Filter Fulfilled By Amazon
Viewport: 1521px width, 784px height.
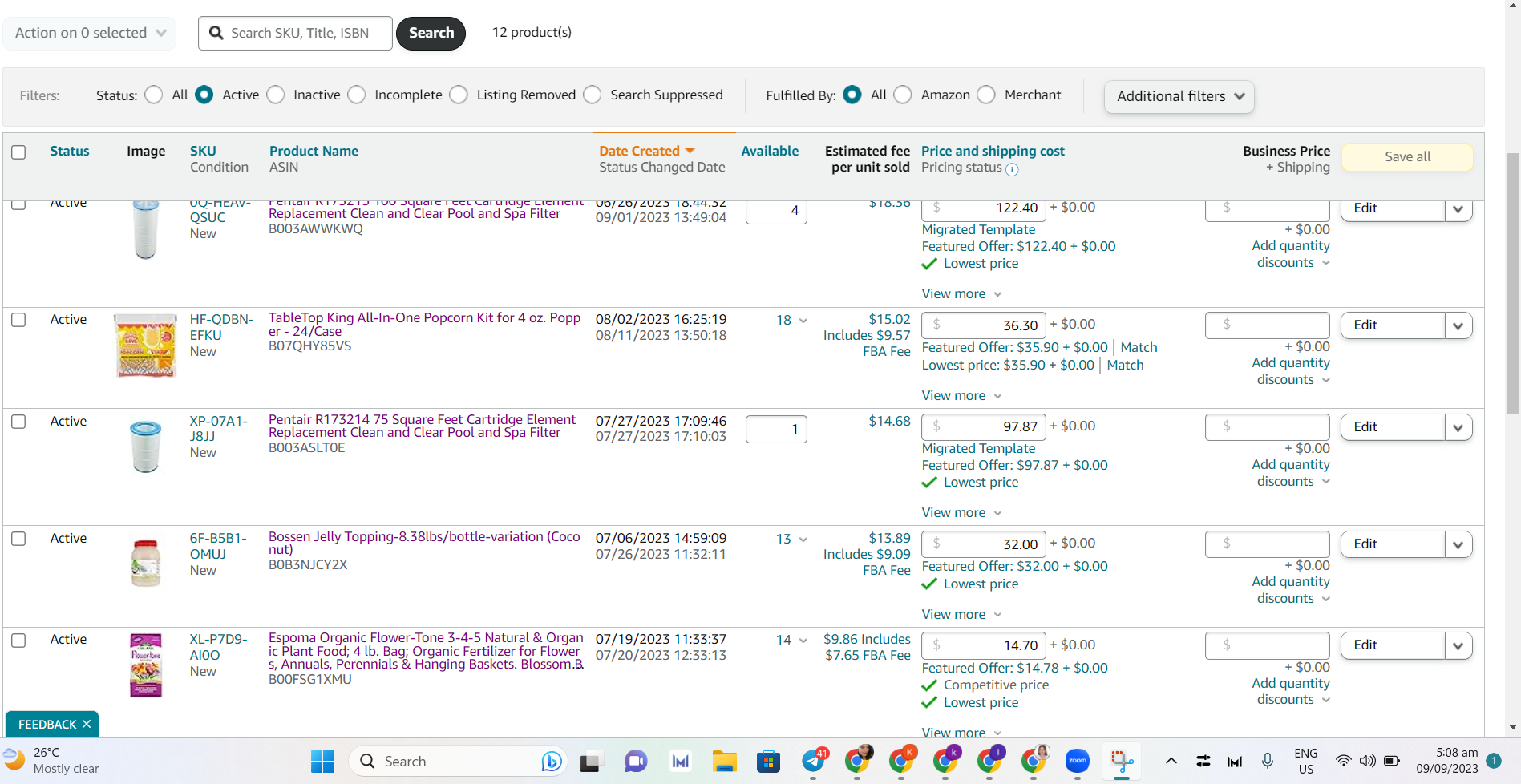click(x=903, y=95)
